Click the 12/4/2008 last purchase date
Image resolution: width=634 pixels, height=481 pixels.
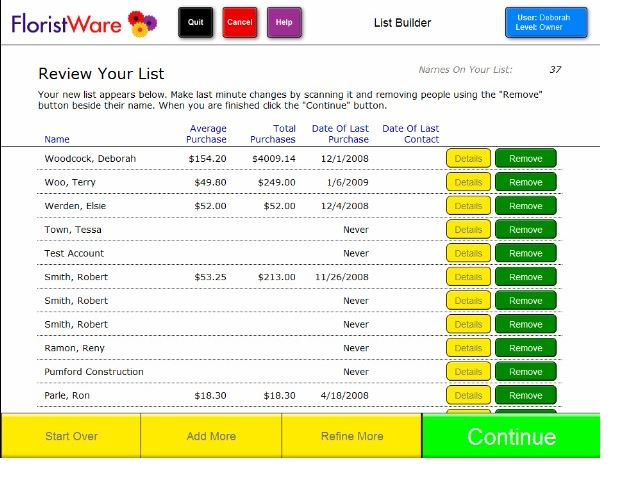click(344, 206)
